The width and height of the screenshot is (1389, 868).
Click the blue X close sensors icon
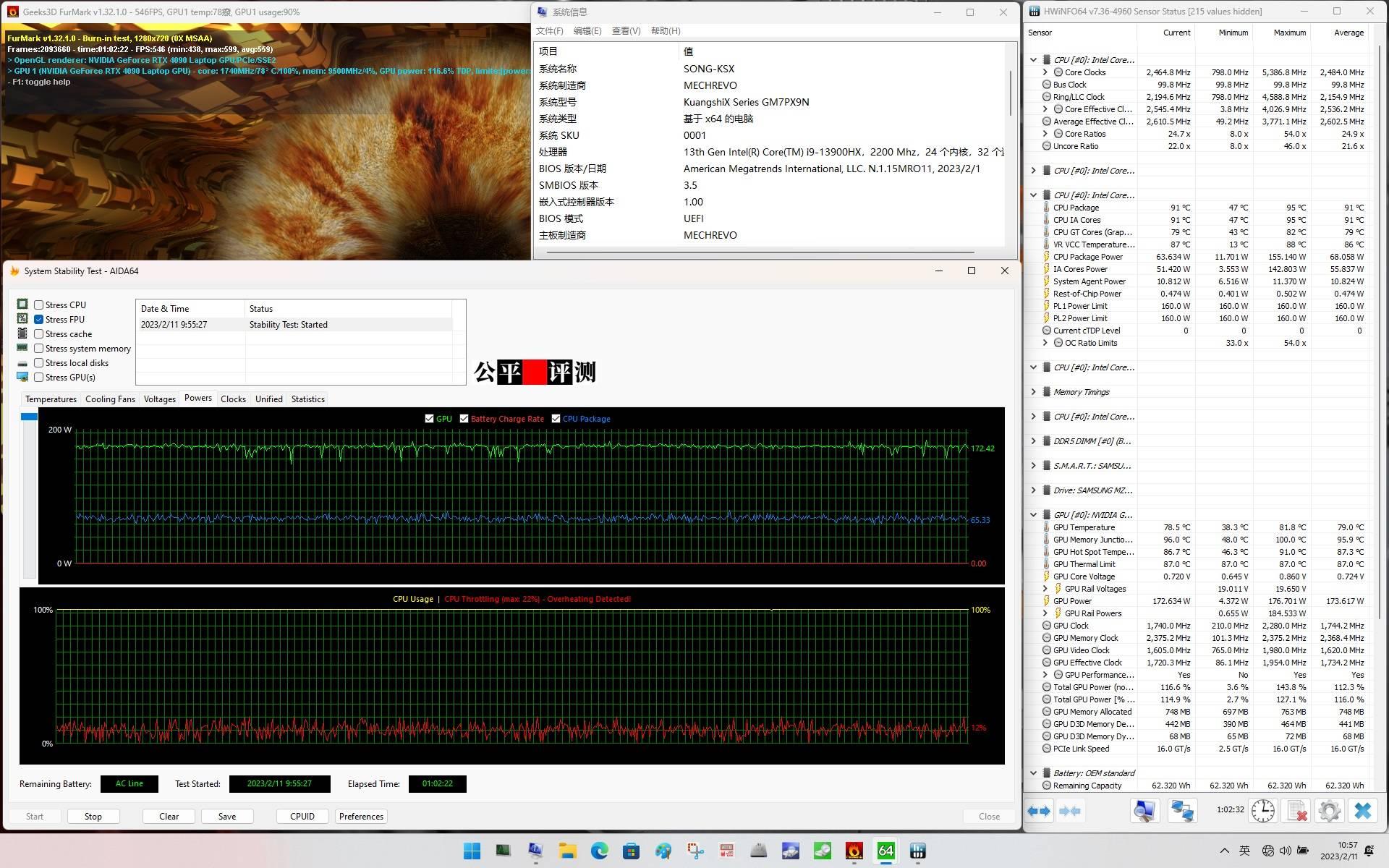tap(1362, 811)
